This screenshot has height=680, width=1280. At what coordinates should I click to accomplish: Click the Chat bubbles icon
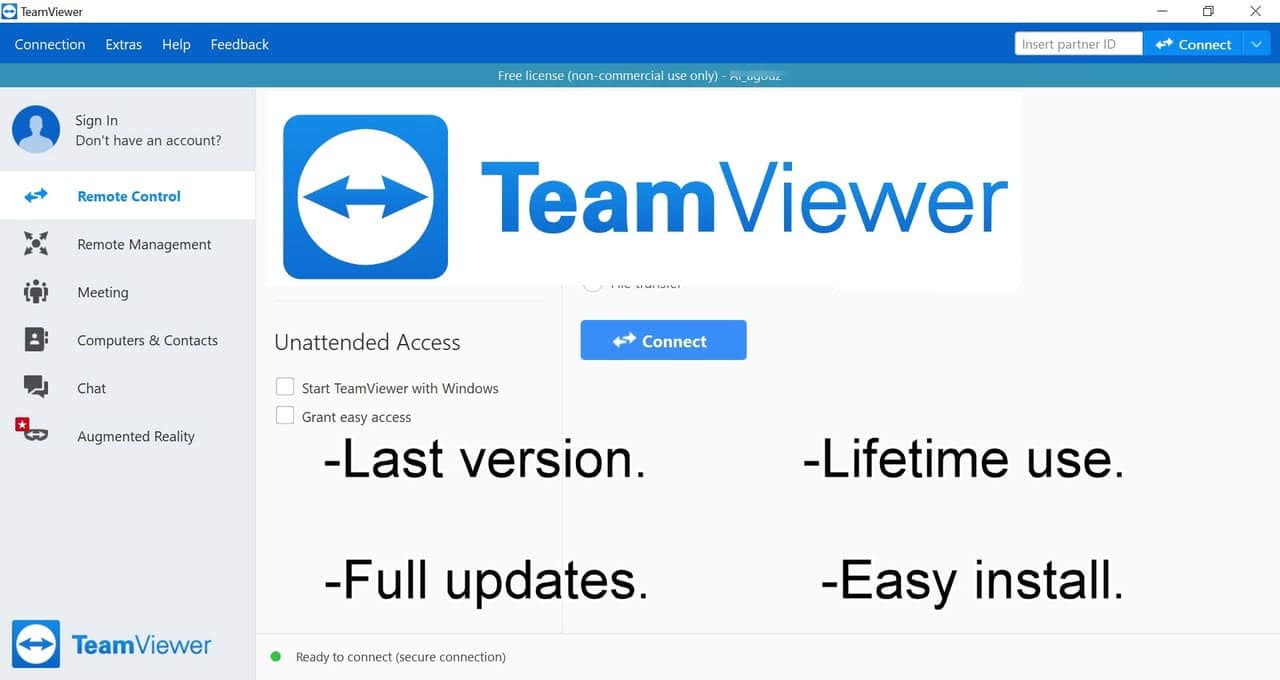point(36,387)
